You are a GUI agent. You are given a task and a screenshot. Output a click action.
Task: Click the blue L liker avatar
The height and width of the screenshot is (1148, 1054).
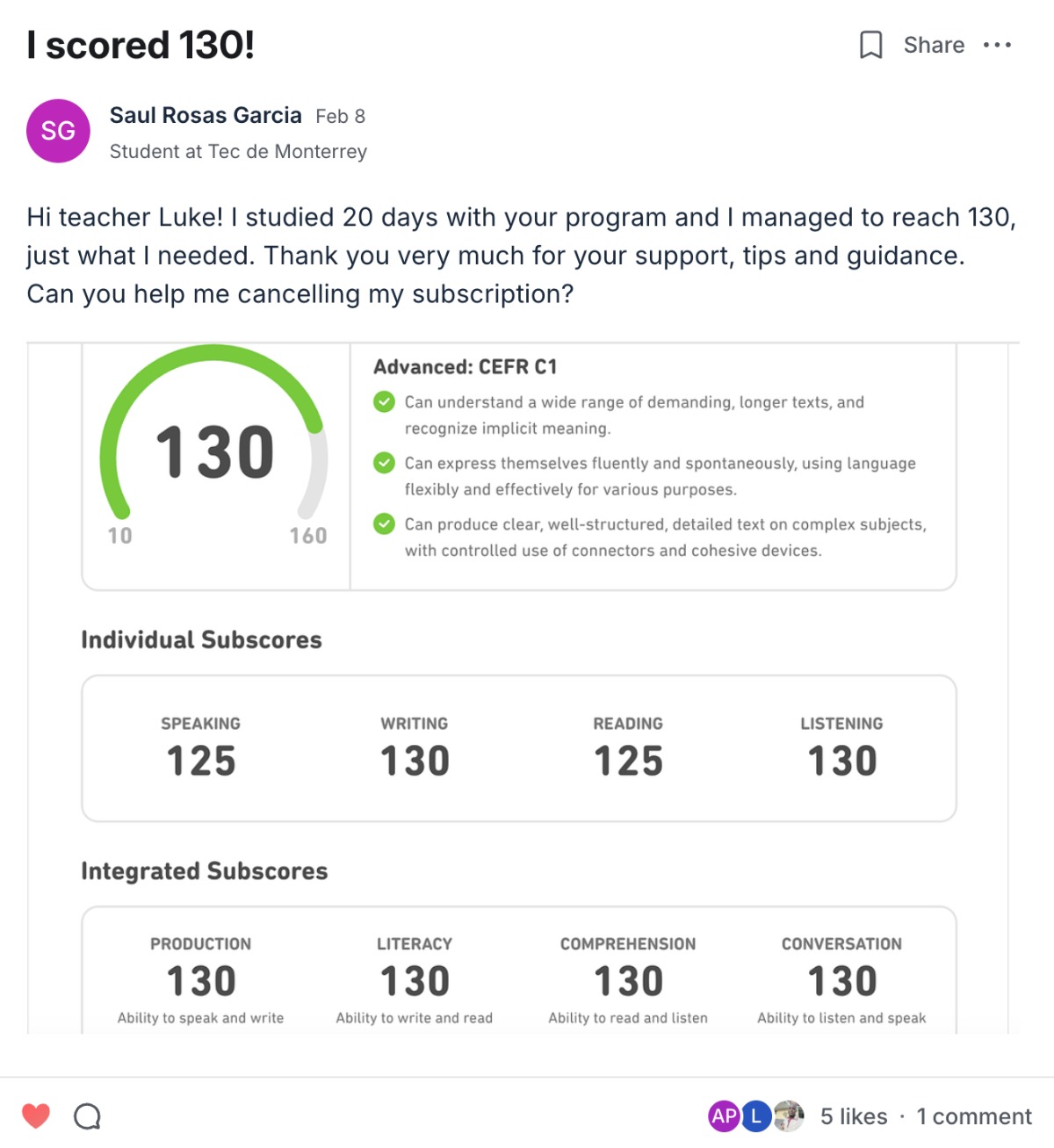(x=756, y=1116)
